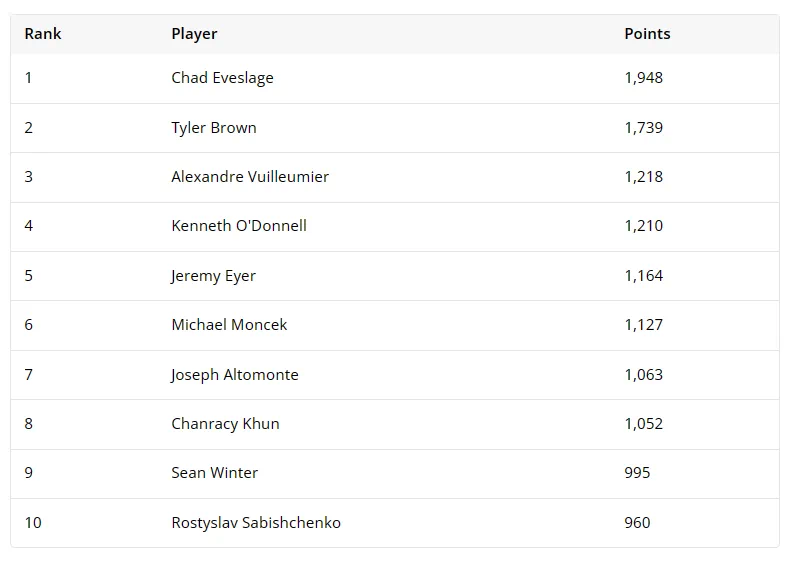This screenshot has width=790, height=562.
Task: Click the Rank column header
Action: point(43,34)
